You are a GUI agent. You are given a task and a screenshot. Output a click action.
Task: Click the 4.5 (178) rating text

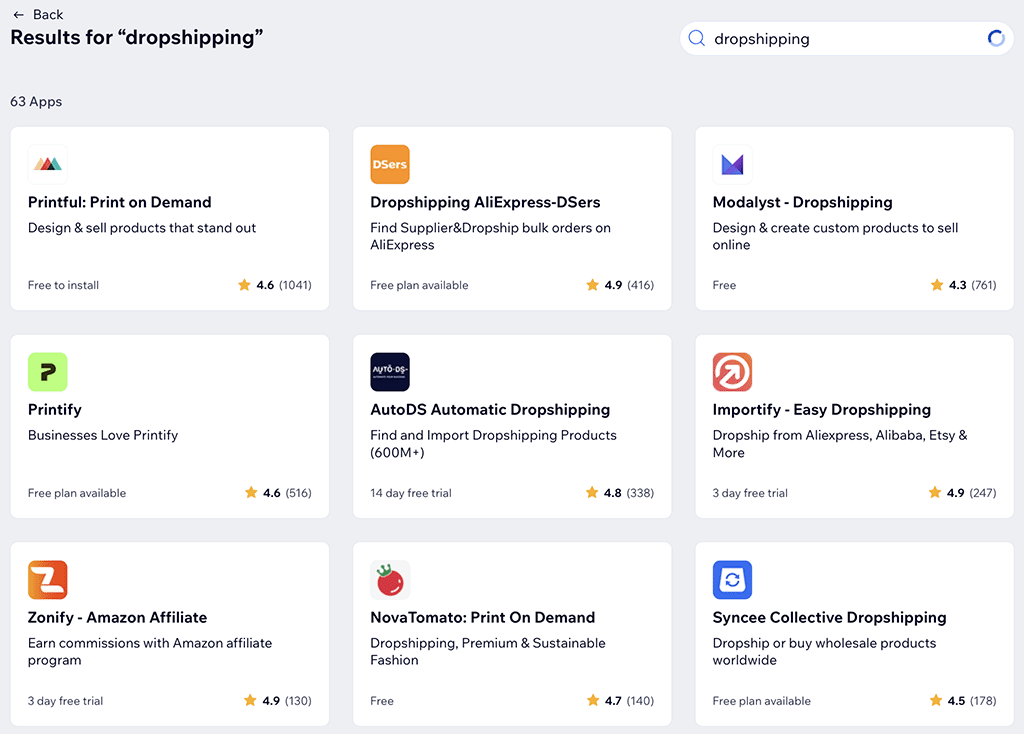coord(972,701)
